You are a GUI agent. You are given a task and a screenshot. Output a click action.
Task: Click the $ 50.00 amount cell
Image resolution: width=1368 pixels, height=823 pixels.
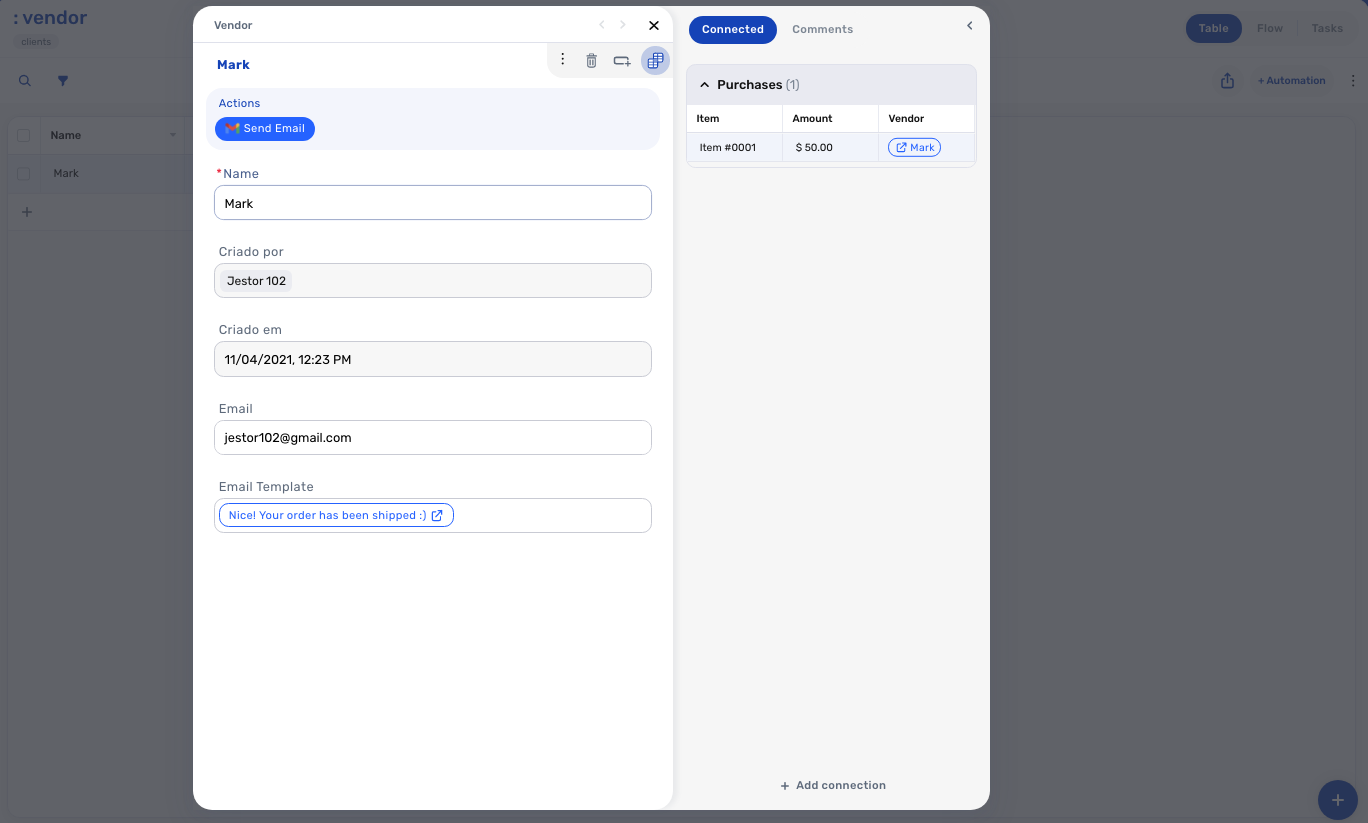(830, 148)
